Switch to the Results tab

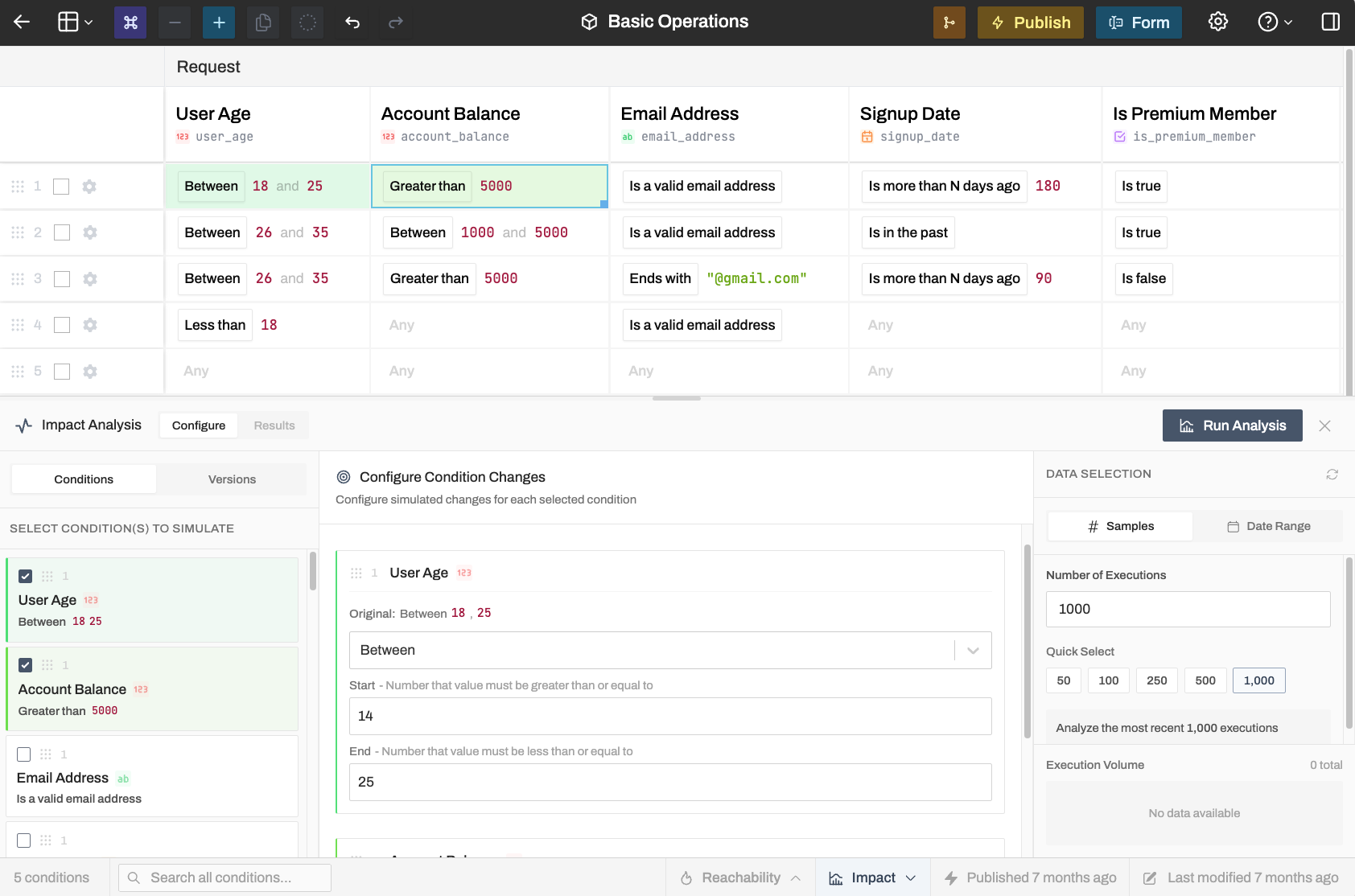(274, 425)
